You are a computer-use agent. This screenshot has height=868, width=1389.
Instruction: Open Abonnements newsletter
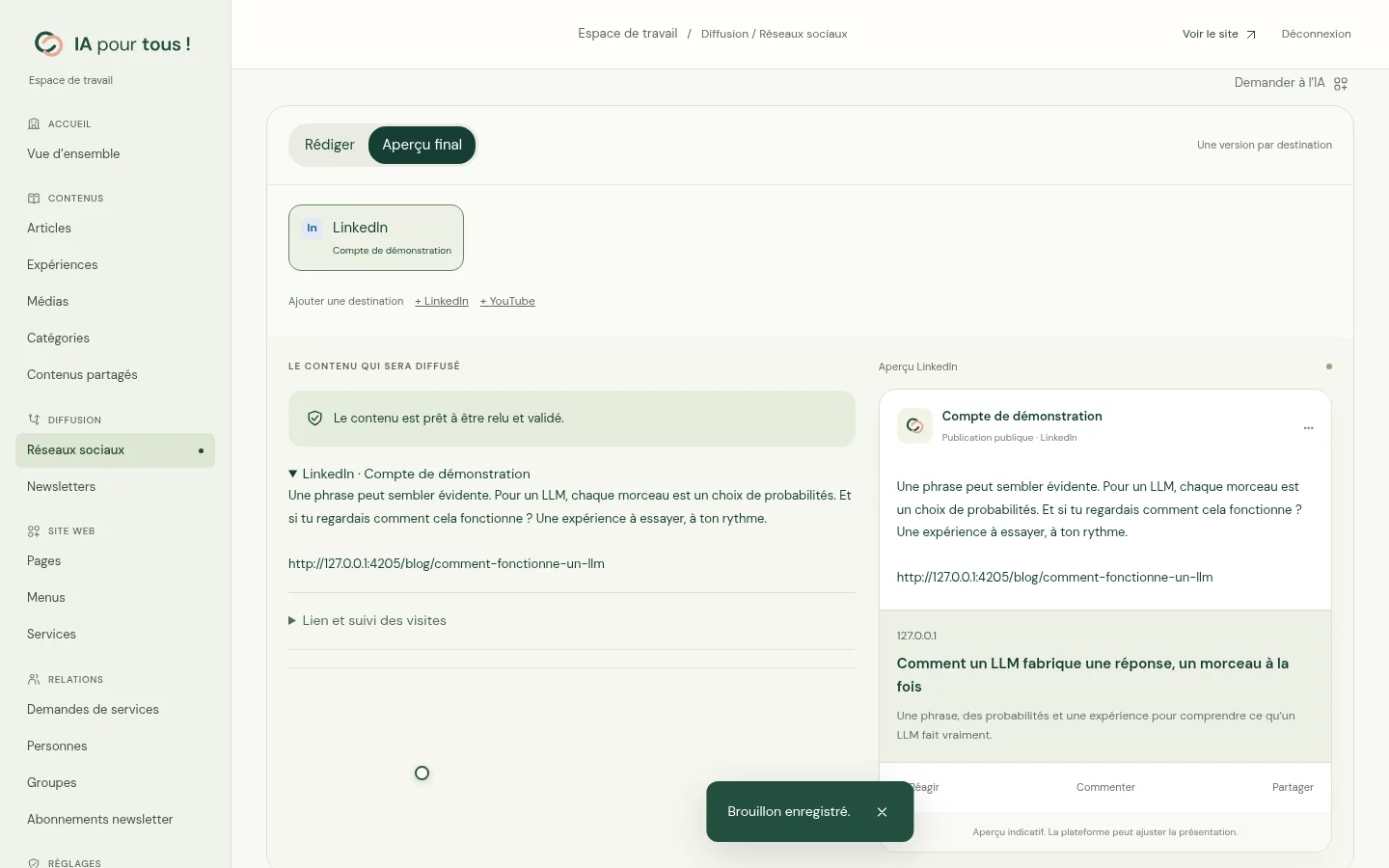100,819
